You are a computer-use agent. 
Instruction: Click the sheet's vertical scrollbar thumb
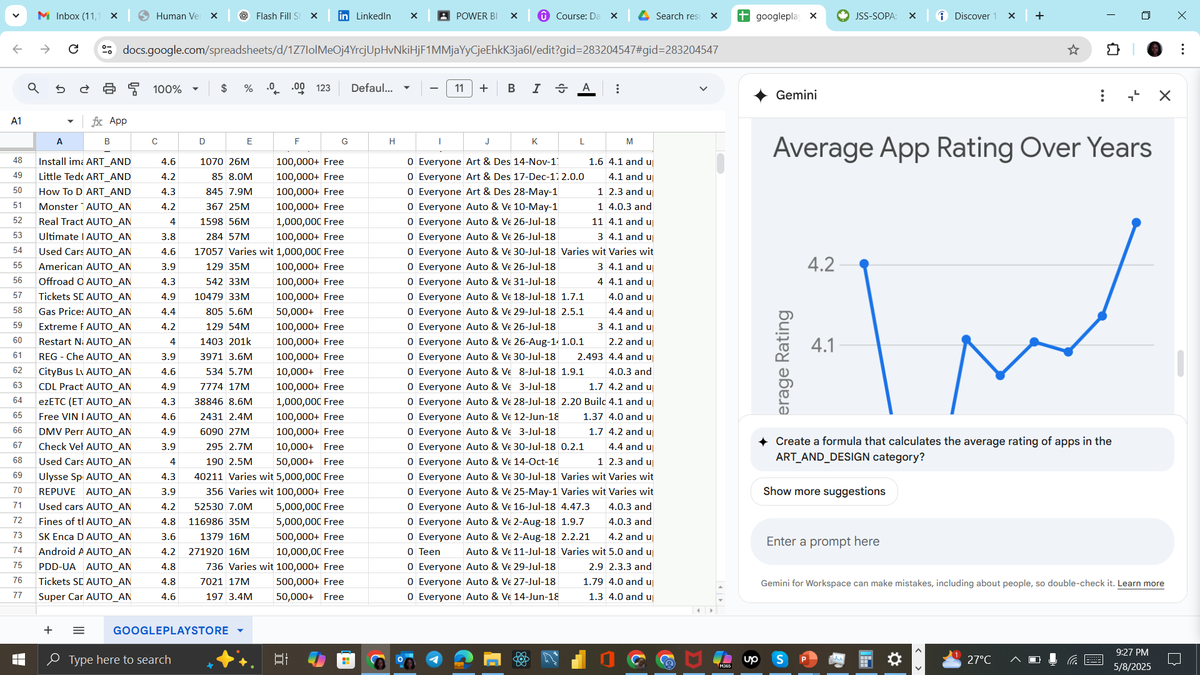tap(722, 165)
